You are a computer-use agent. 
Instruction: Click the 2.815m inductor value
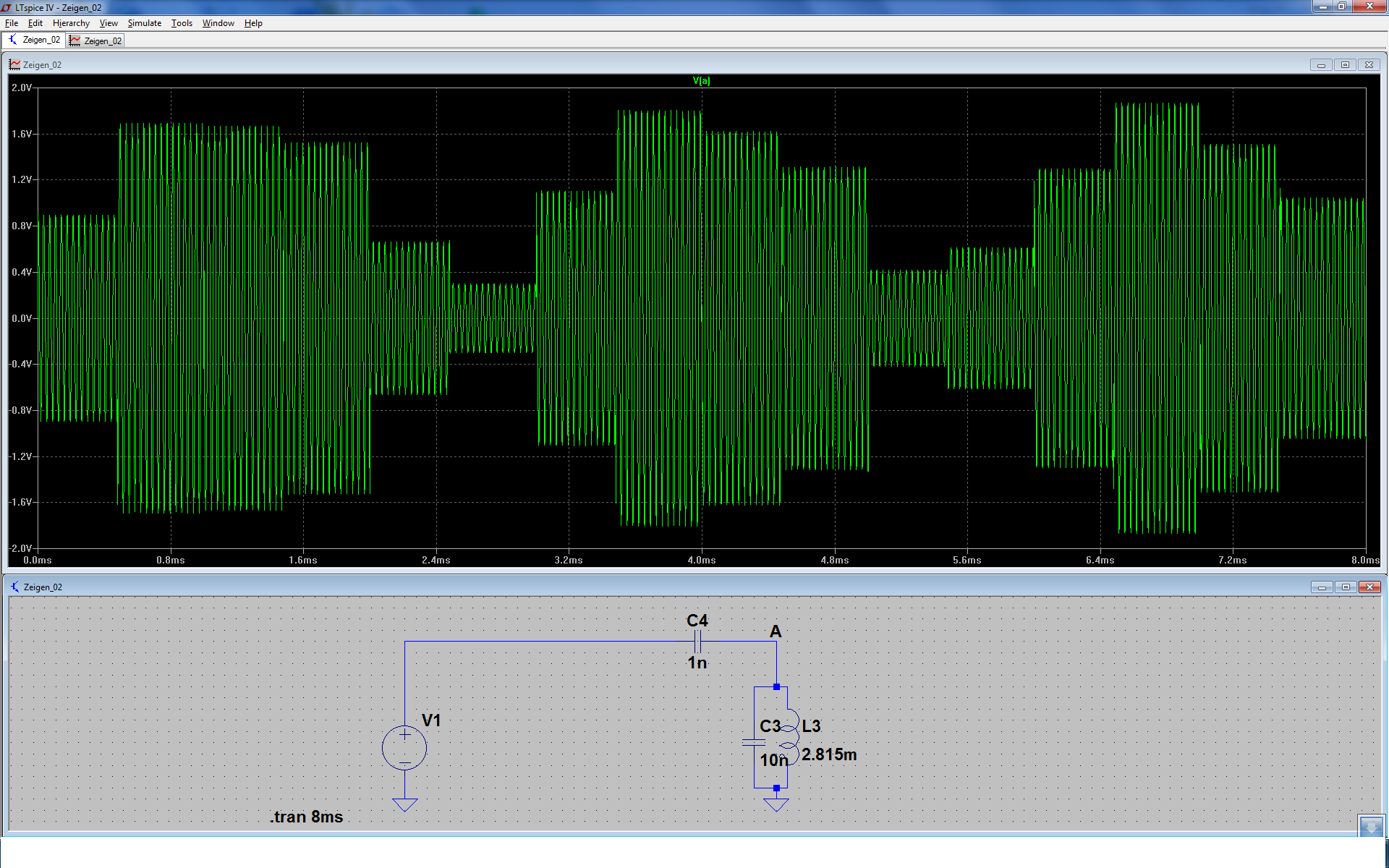point(829,754)
